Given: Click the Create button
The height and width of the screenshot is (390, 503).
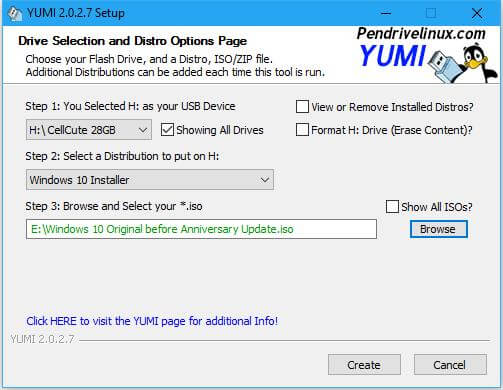Looking at the screenshot, I should pyautogui.click(x=364, y=365).
